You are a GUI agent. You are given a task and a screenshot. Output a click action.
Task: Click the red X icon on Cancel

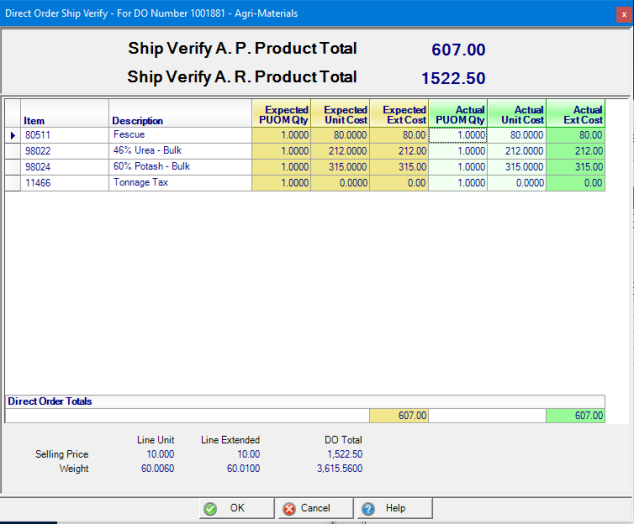coord(289,508)
